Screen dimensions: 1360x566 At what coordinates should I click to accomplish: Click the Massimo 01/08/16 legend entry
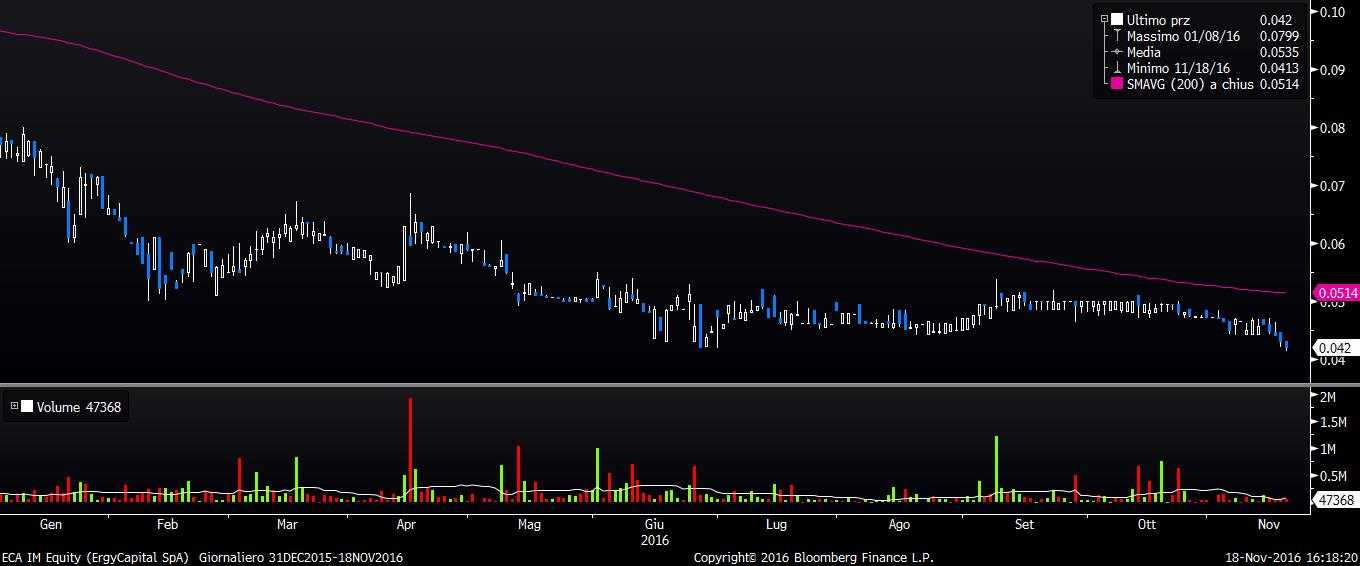pyautogui.click(x=1183, y=36)
